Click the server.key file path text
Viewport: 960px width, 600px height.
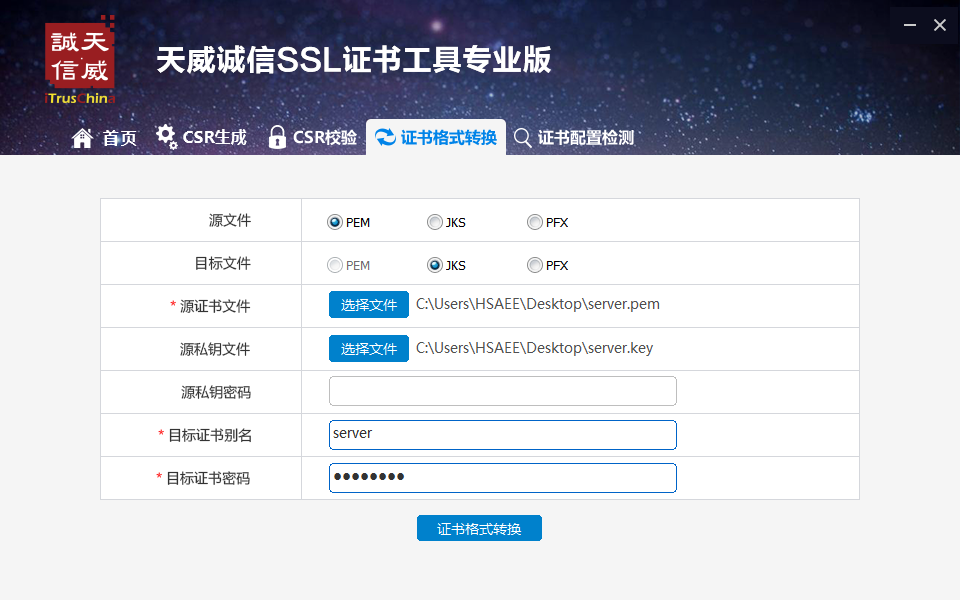coord(534,348)
